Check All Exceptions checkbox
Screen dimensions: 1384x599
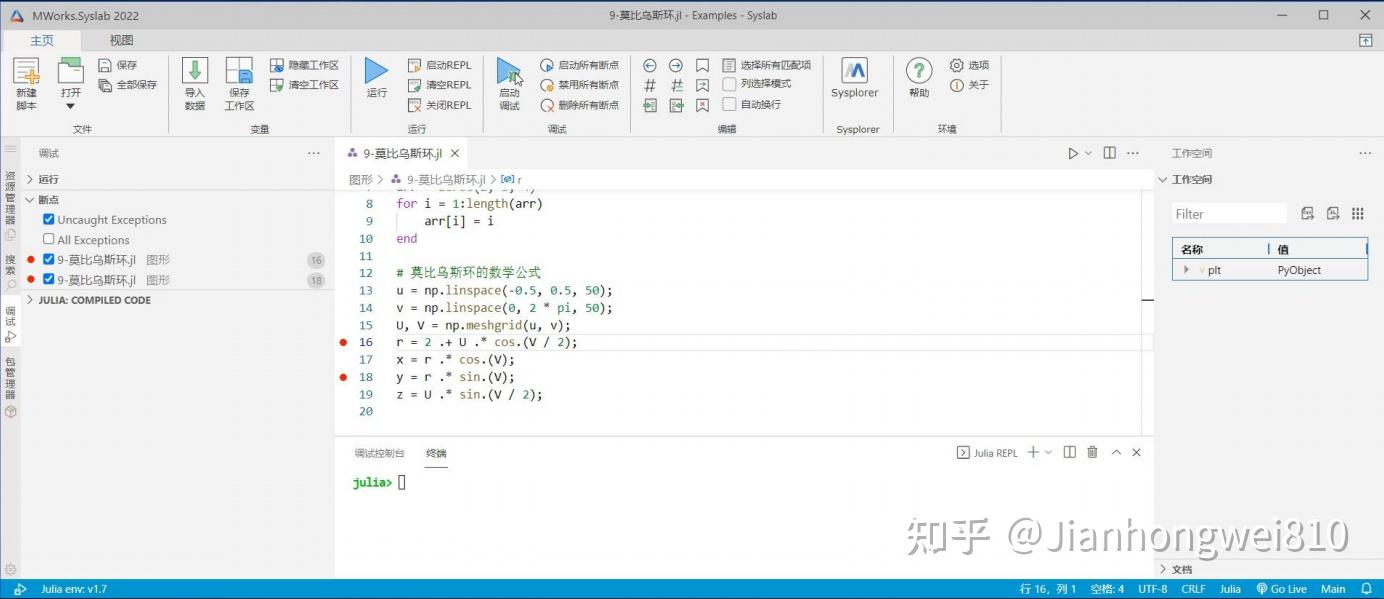pos(48,239)
